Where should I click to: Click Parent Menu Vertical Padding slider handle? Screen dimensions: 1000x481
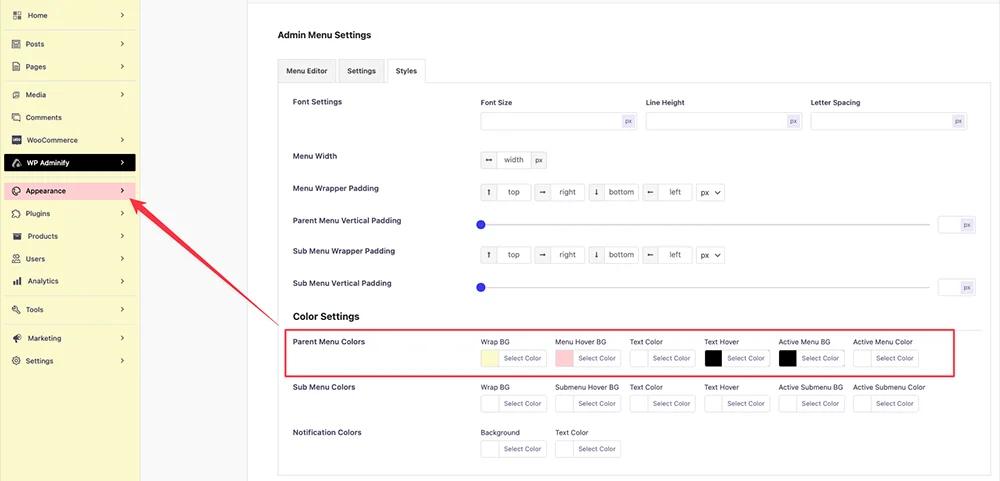(481, 225)
